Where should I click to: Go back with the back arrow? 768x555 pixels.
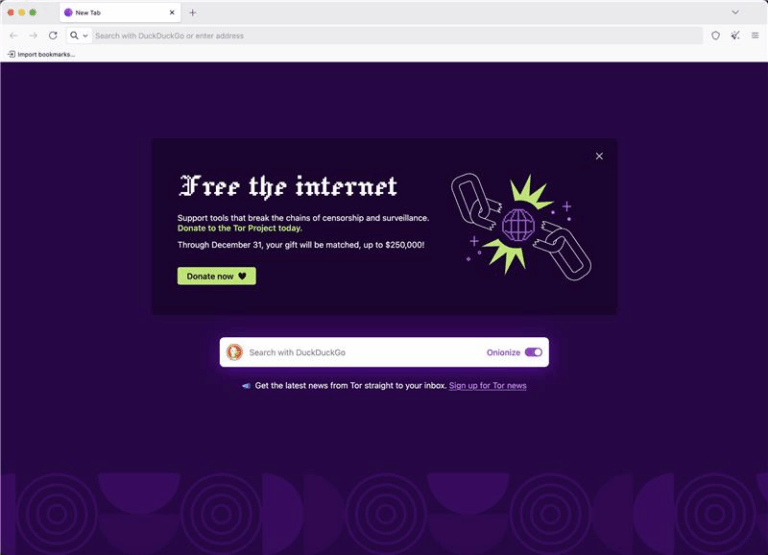[14, 35]
